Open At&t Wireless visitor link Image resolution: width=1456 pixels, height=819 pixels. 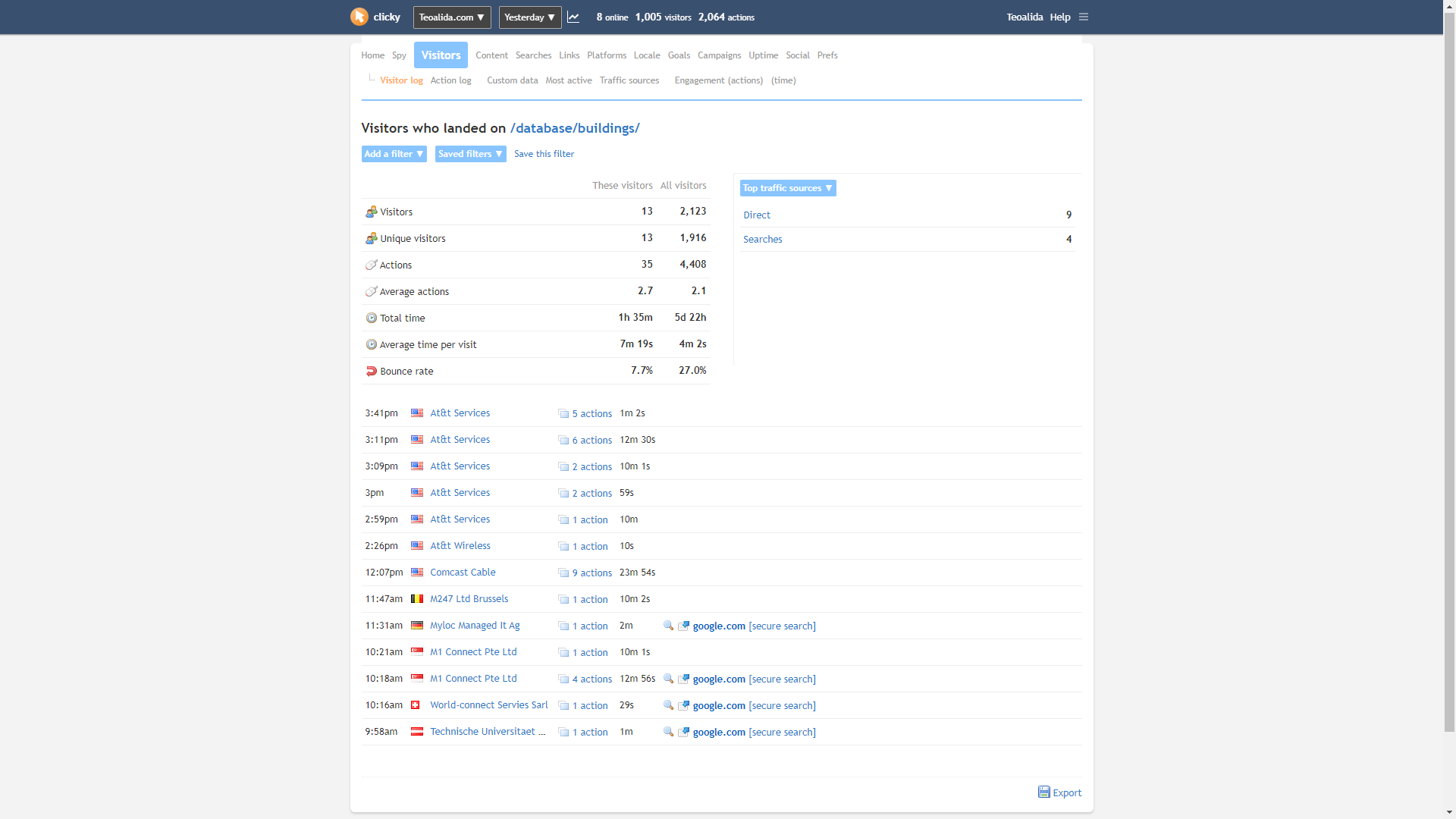(460, 546)
